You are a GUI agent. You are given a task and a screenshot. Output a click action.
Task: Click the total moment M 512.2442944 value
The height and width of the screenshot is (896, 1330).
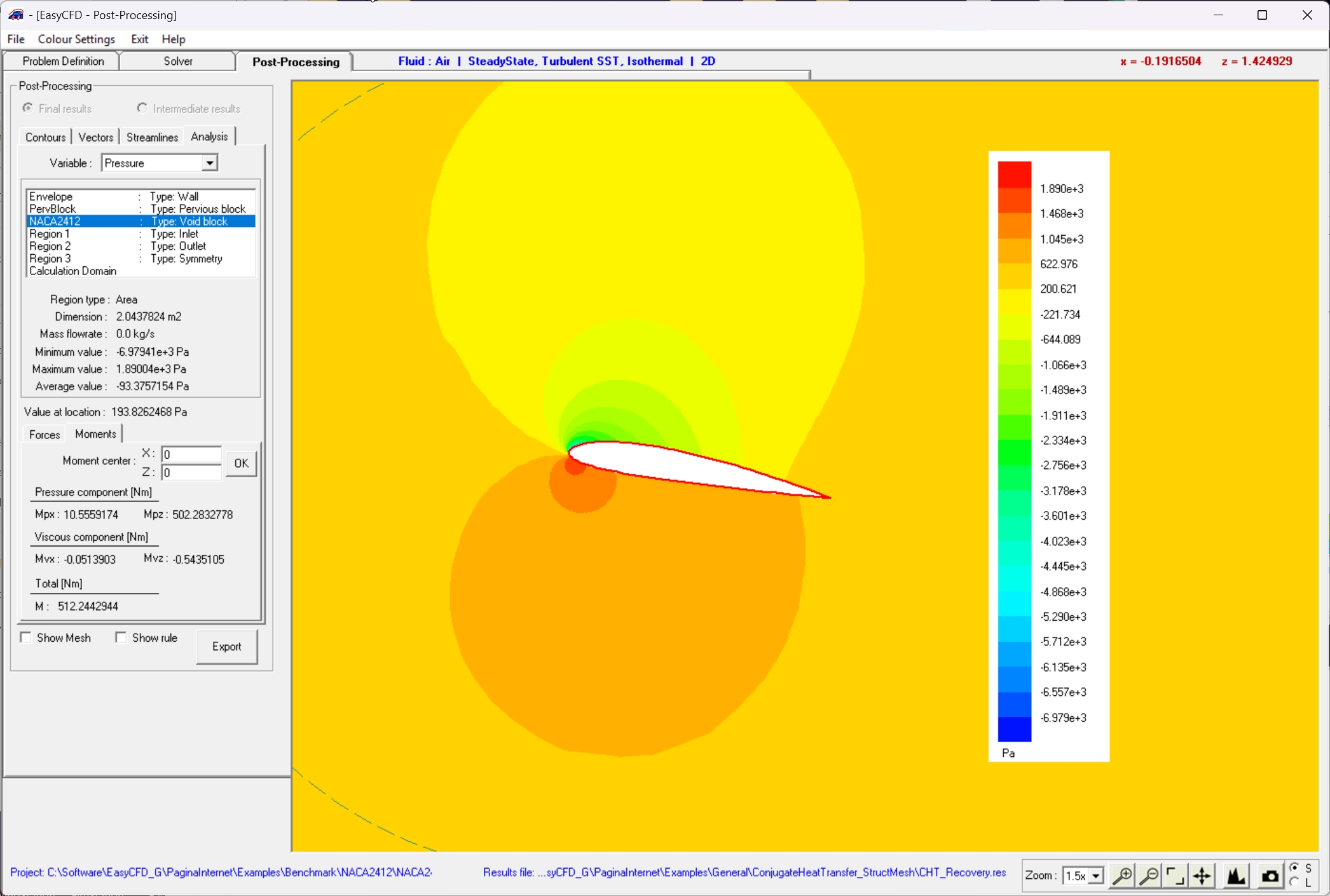[x=88, y=606]
